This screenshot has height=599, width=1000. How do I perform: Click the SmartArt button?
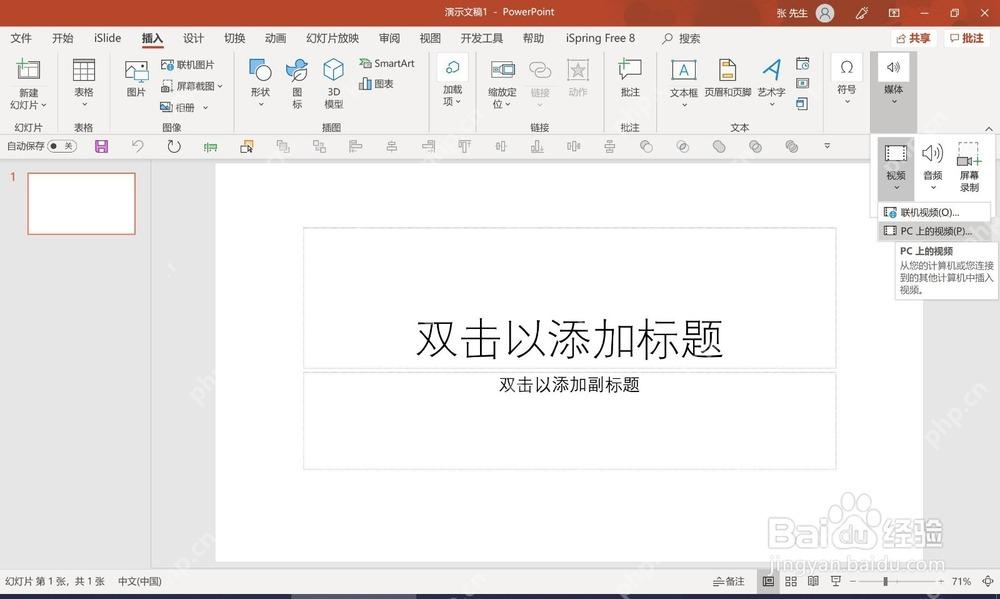[x=386, y=63]
